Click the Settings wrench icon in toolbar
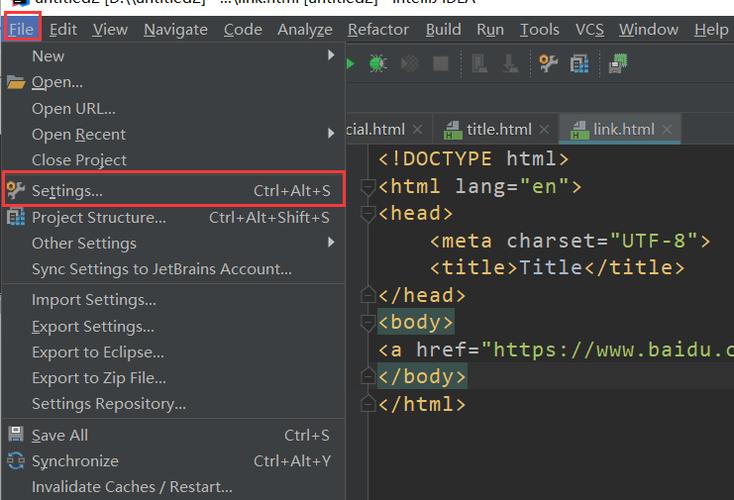The width and height of the screenshot is (734, 500). coord(548,64)
